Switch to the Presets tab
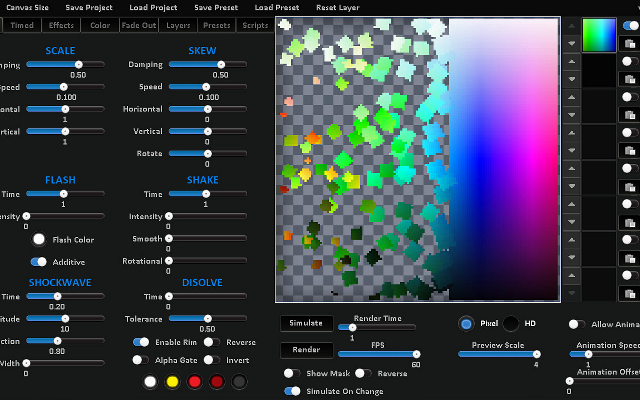This screenshot has height=400, width=640. coord(217,25)
